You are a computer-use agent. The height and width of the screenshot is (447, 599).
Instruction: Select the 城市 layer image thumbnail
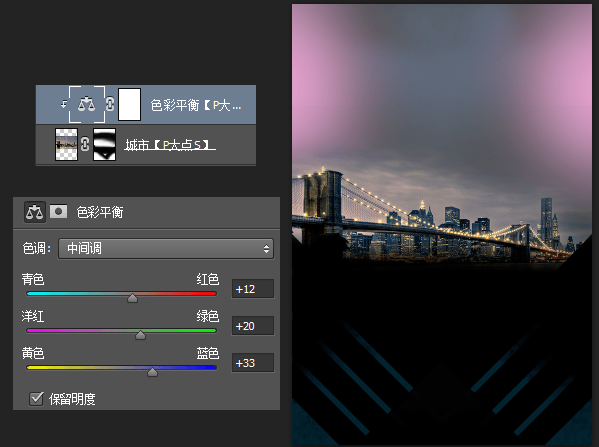pos(66,144)
